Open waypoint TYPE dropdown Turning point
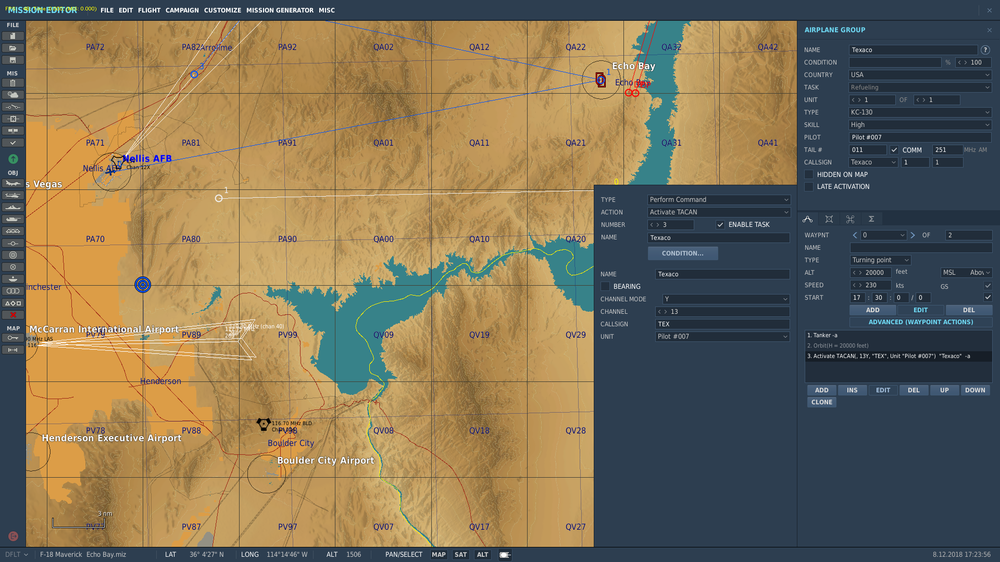 pos(880,260)
